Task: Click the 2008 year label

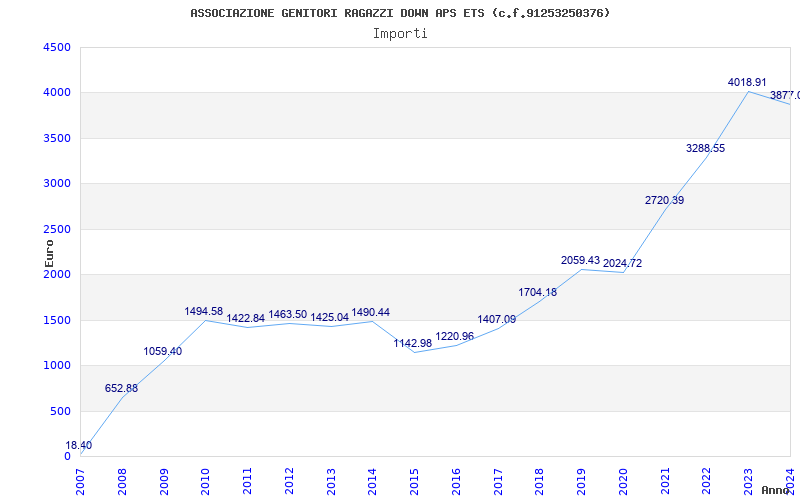Action: (122, 482)
